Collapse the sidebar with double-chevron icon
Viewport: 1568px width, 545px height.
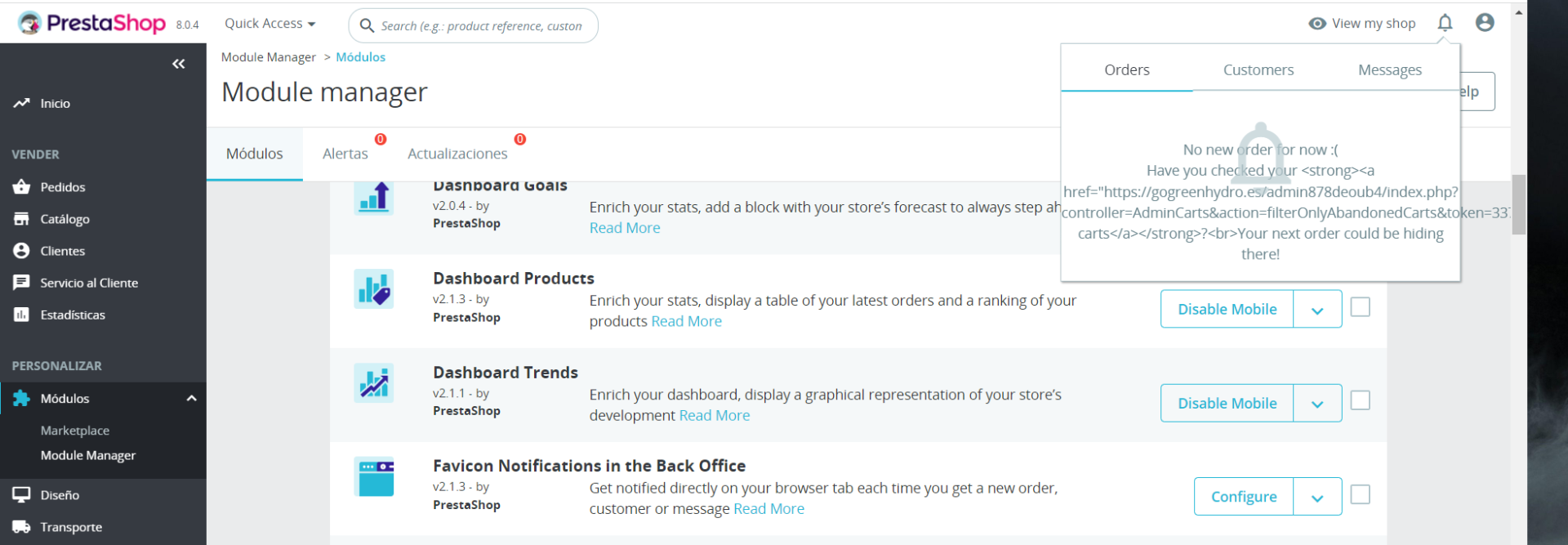coord(179,64)
